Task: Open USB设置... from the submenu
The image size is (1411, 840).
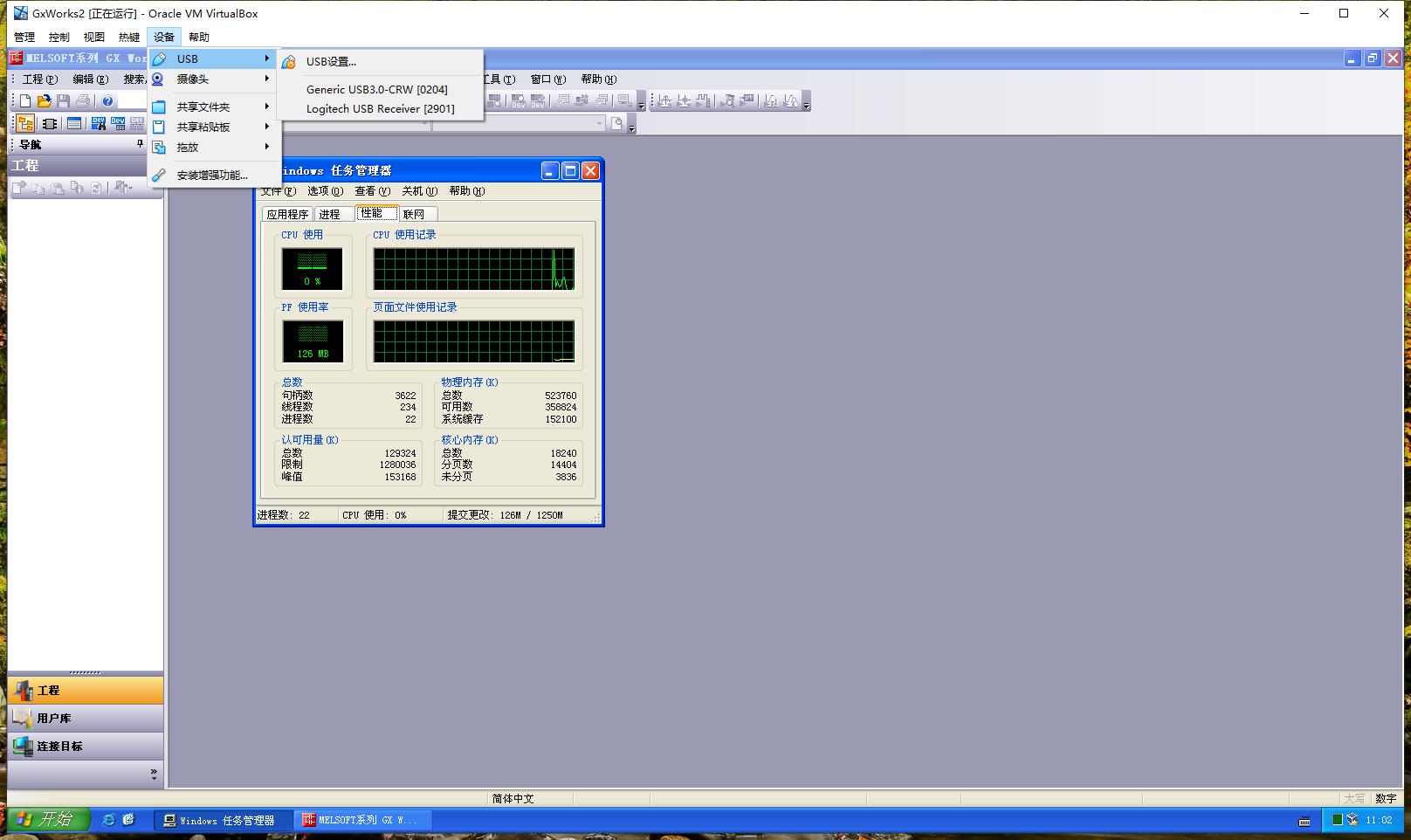Action: pos(331,62)
